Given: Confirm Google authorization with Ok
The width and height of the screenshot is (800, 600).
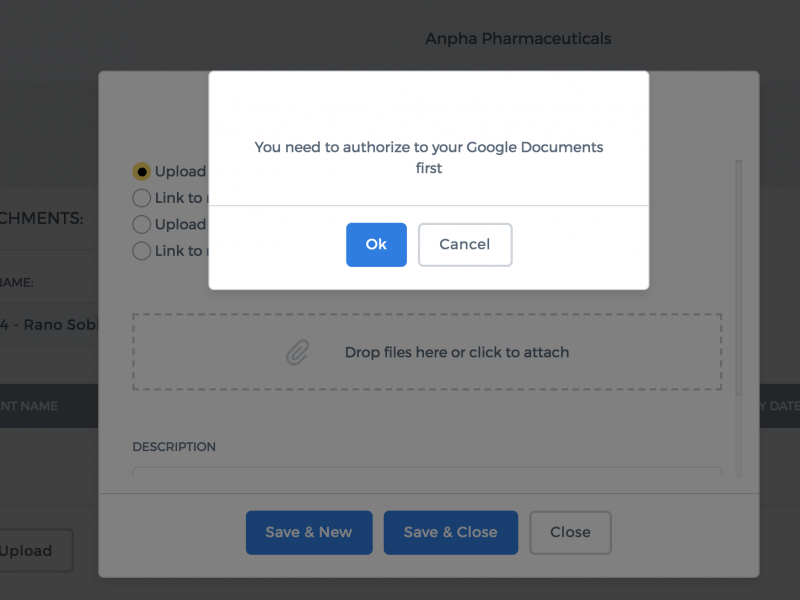Looking at the screenshot, I should (x=376, y=244).
